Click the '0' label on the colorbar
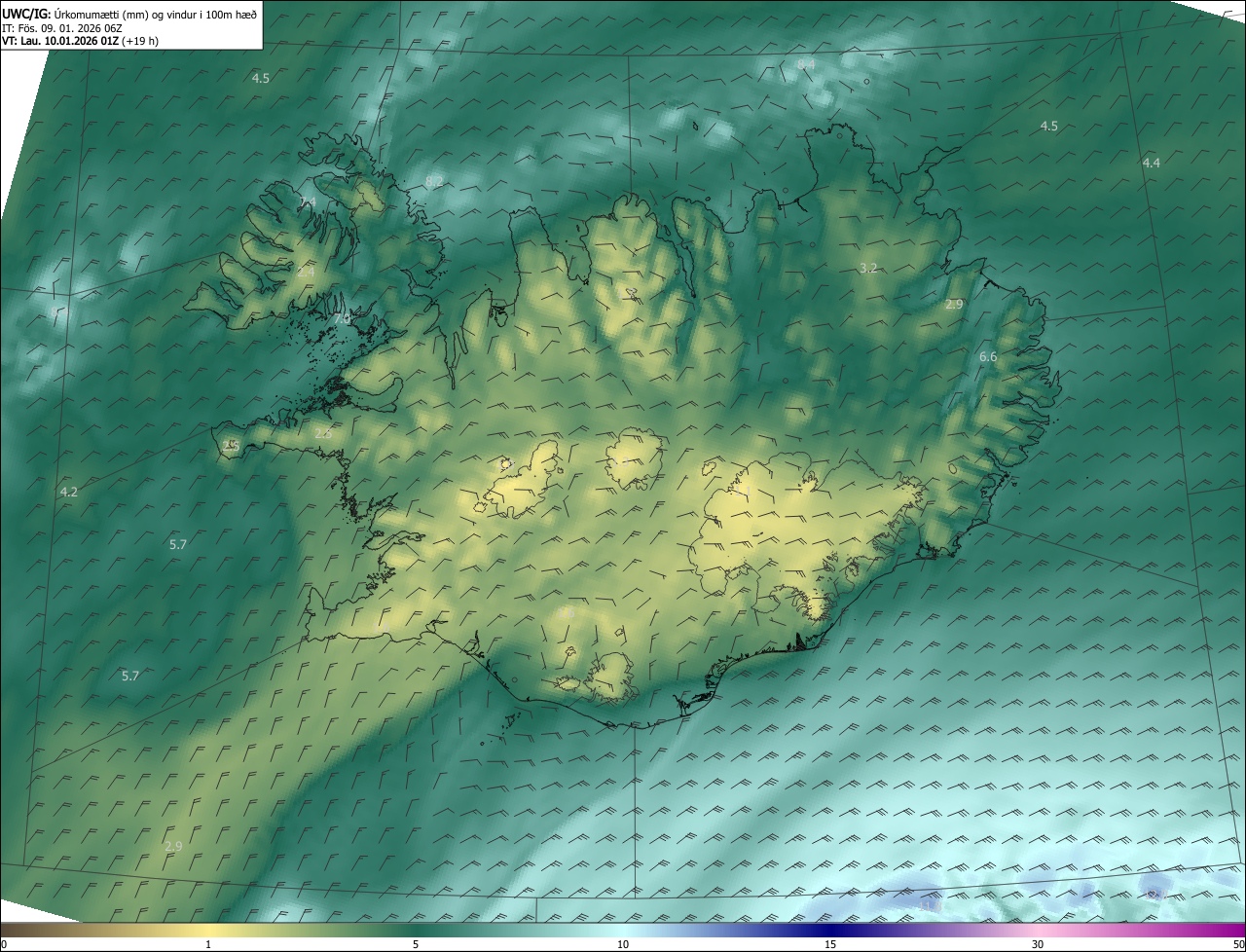This screenshot has width=1246, height=952. (4, 945)
